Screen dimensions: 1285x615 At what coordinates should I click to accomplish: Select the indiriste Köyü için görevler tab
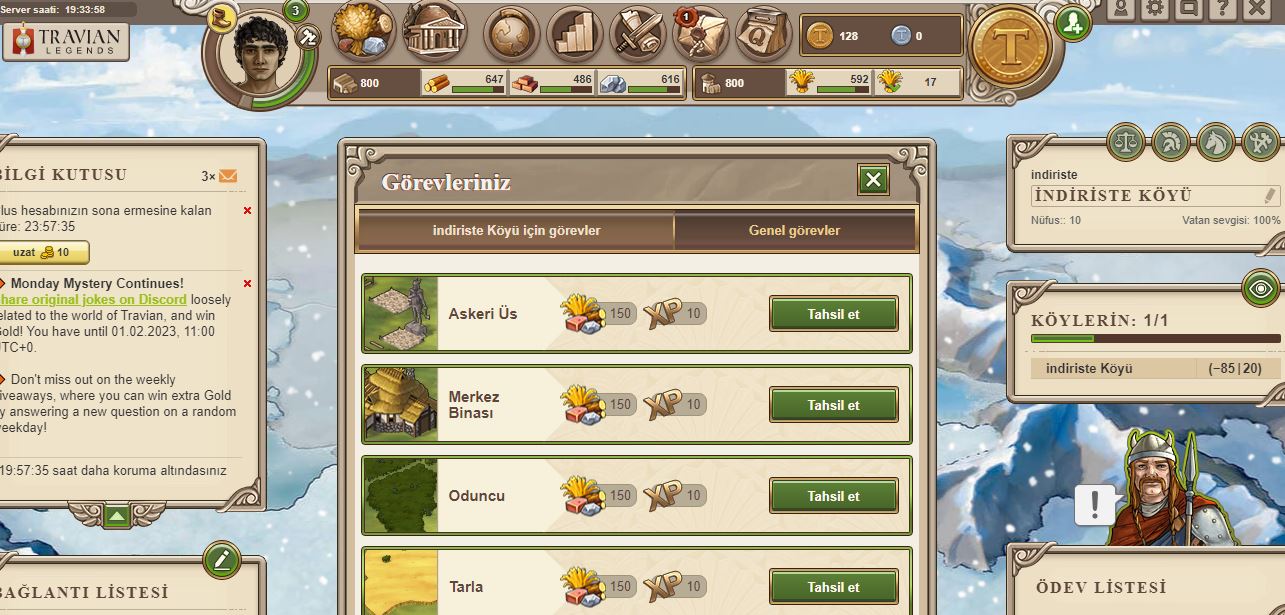tap(516, 230)
